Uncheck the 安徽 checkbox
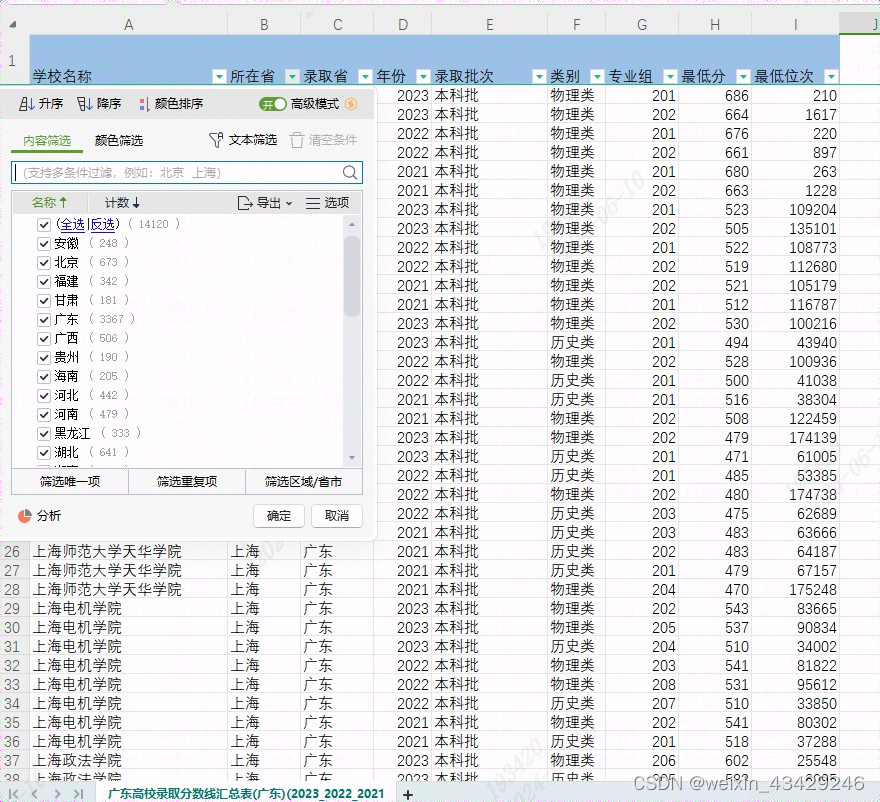Screen dimensions: 880x802 point(44,244)
